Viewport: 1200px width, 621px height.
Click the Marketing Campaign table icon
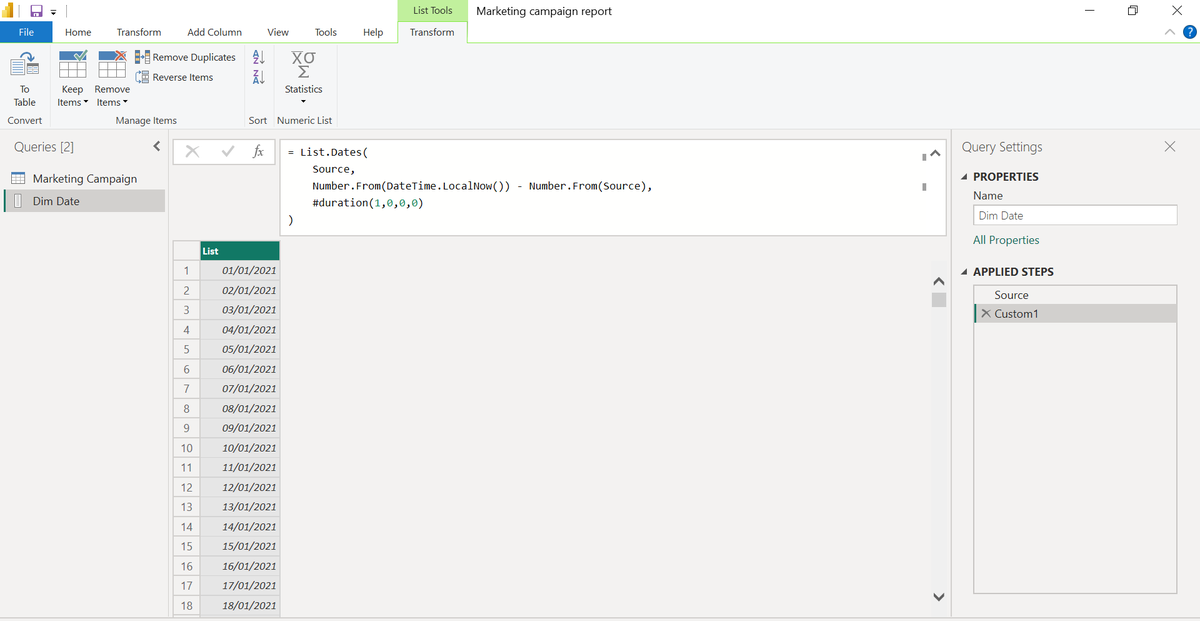click(x=18, y=178)
